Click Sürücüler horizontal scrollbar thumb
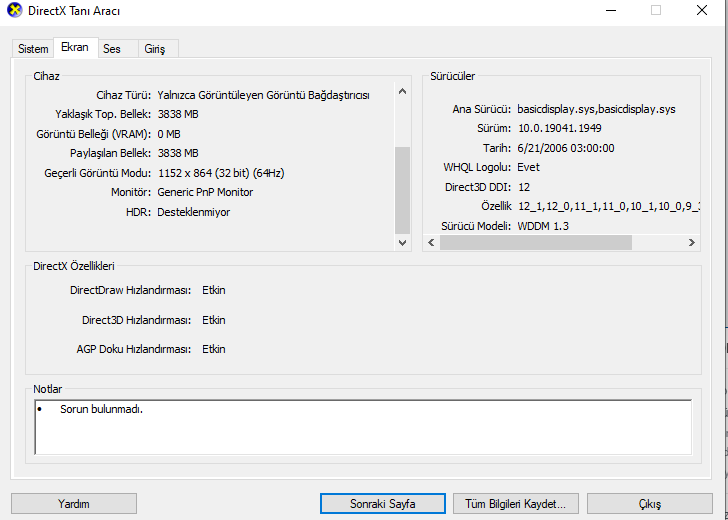The height and width of the screenshot is (520, 728). tap(536, 242)
